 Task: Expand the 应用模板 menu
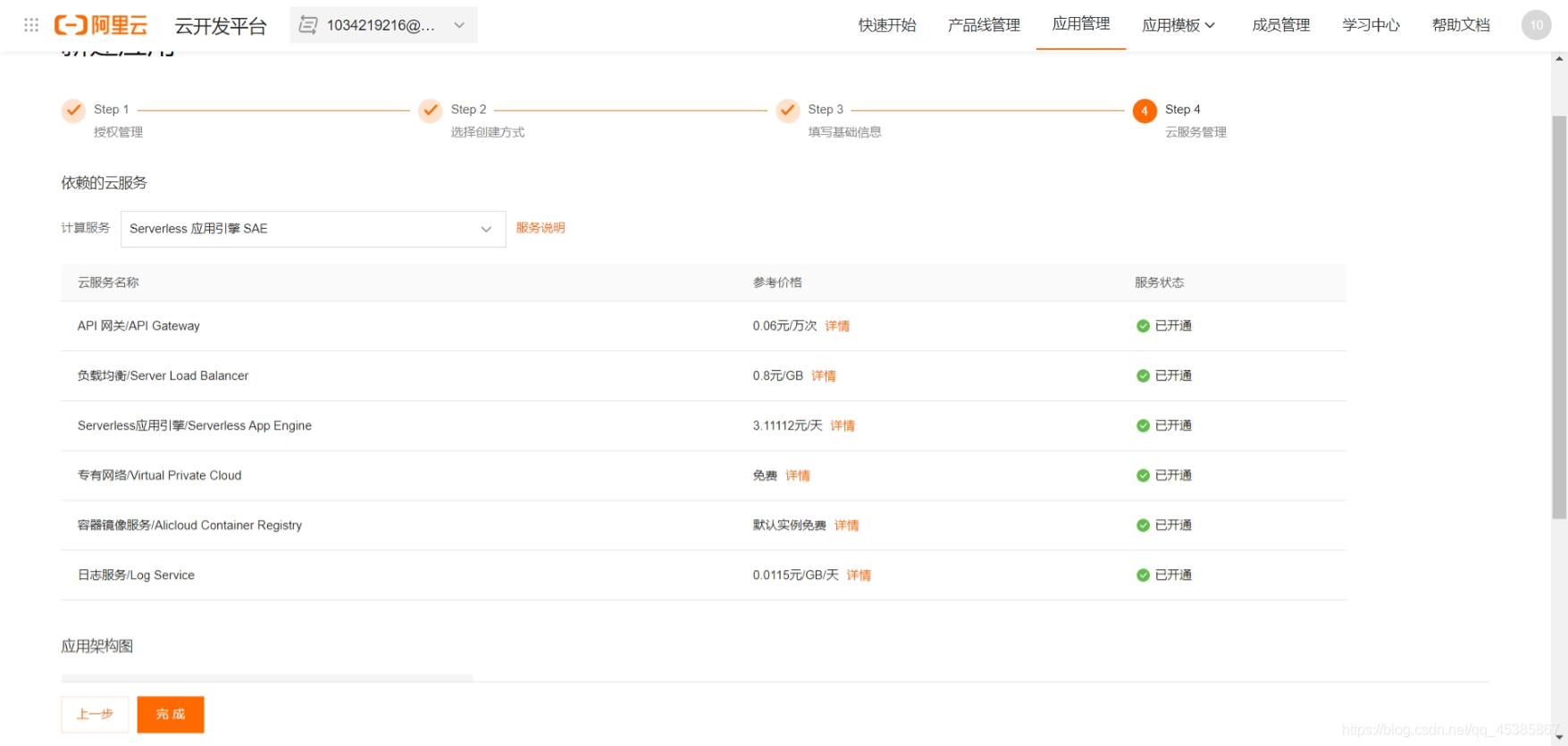click(x=1178, y=25)
